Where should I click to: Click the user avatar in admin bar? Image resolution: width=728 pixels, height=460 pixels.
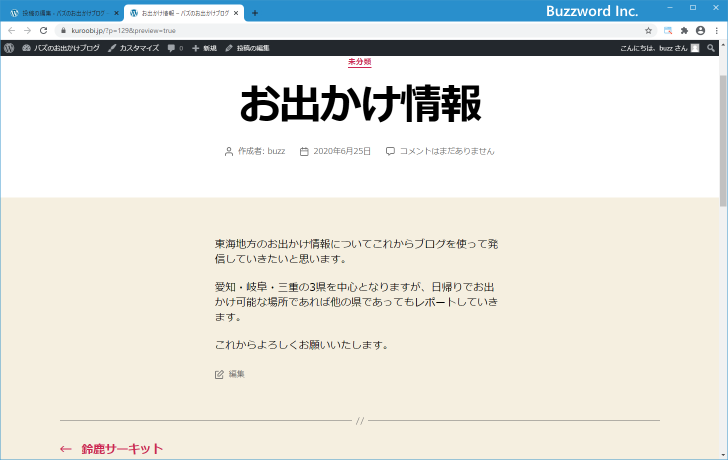[x=695, y=48]
